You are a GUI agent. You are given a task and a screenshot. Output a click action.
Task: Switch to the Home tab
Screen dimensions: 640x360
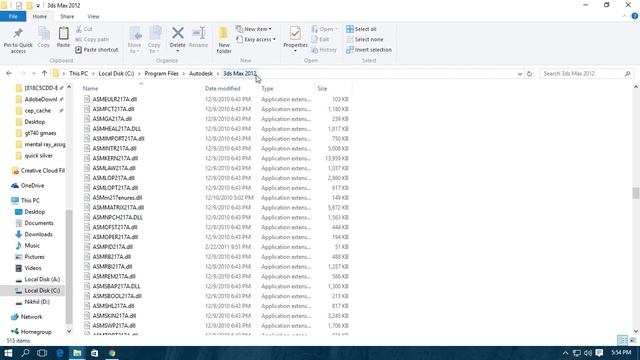(40, 17)
